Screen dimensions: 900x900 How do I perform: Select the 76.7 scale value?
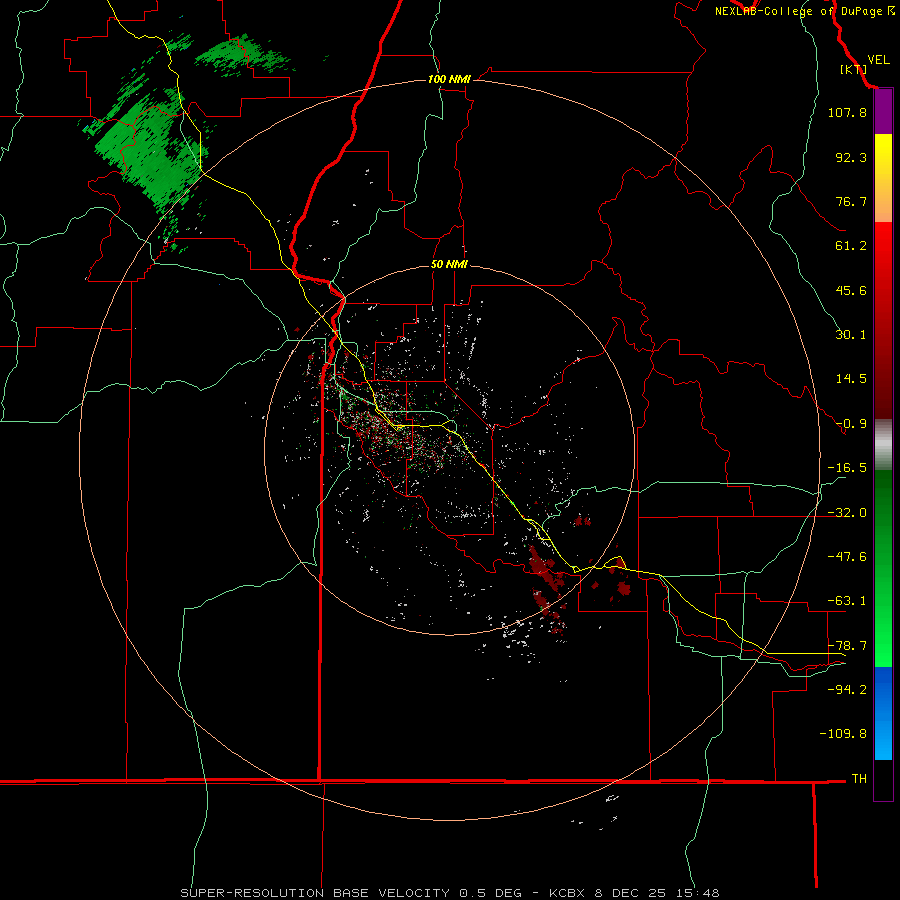click(x=851, y=201)
